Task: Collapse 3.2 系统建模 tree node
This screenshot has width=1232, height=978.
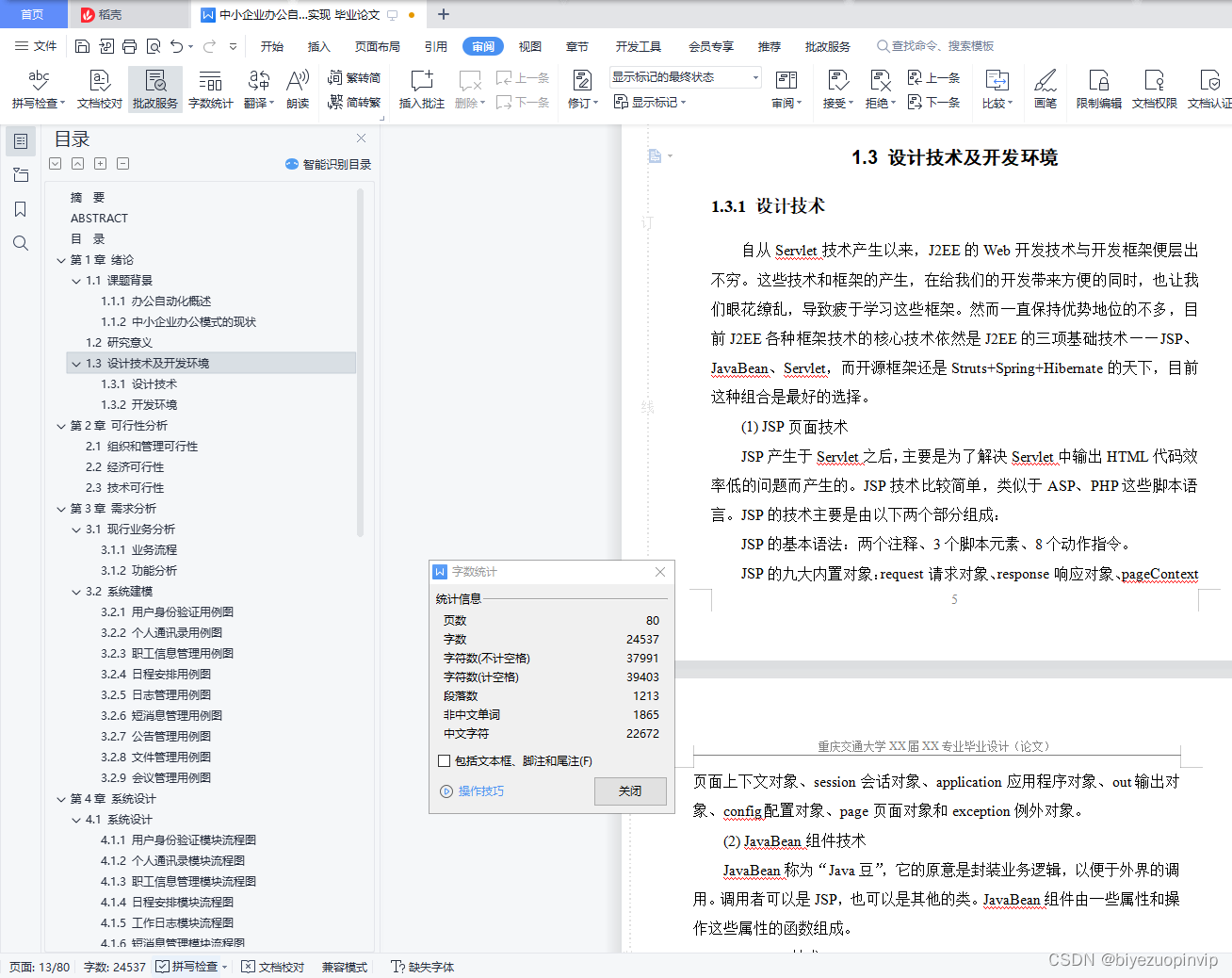Action: click(76, 592)
